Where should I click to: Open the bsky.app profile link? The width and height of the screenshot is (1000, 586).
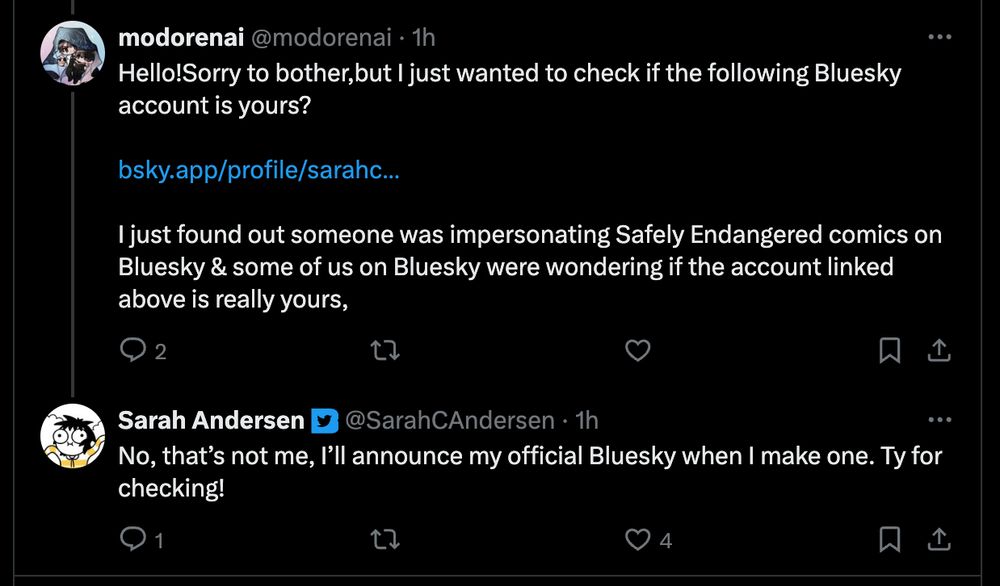click(258, 169)
